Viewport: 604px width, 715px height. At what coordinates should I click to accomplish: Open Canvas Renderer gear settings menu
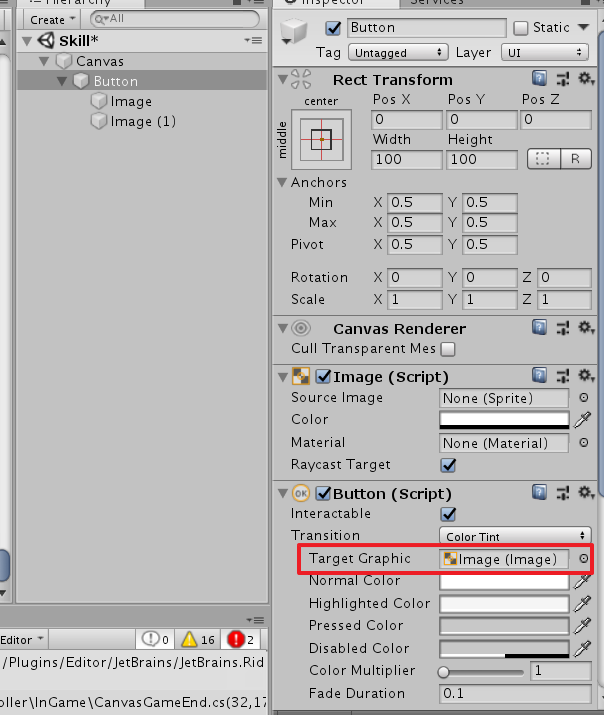coord(586,327)
